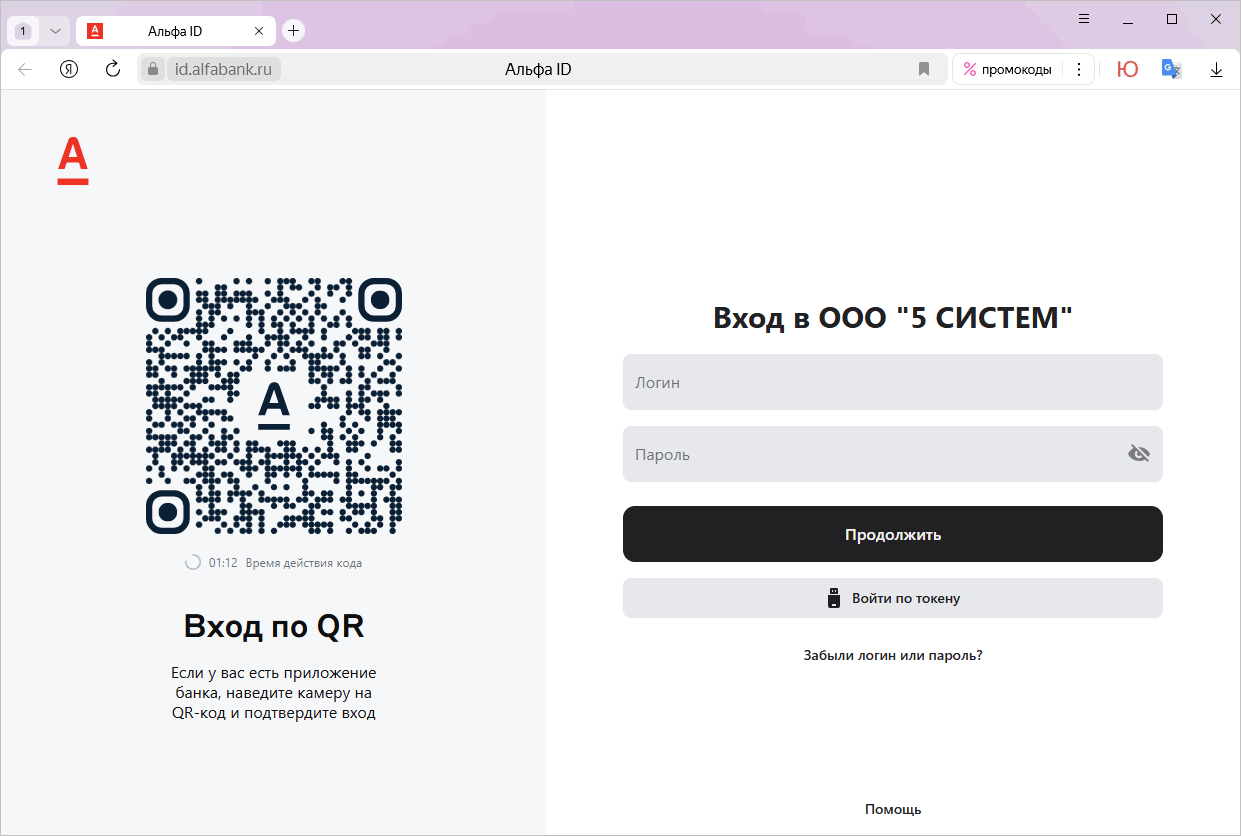The height and width of the screenshot is (836, 1241).
Task: Click the Альфа ID page title in address bar
Action: (x=538, y=69)
